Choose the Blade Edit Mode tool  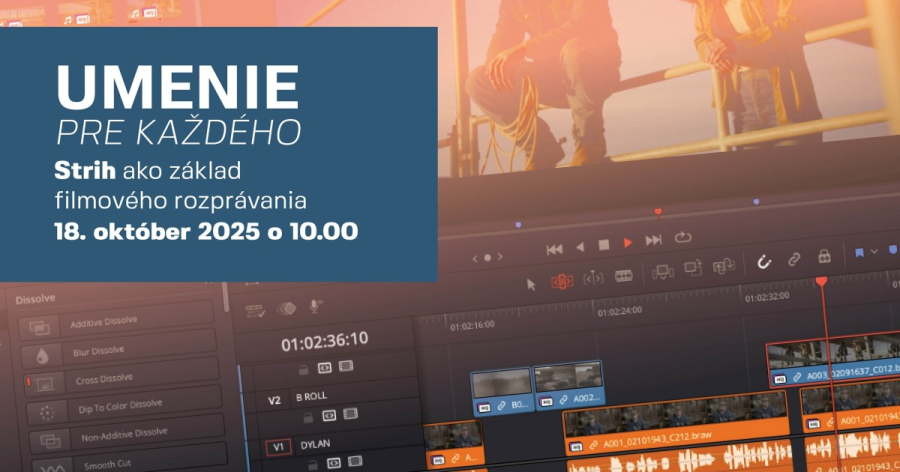click(623, 275)
